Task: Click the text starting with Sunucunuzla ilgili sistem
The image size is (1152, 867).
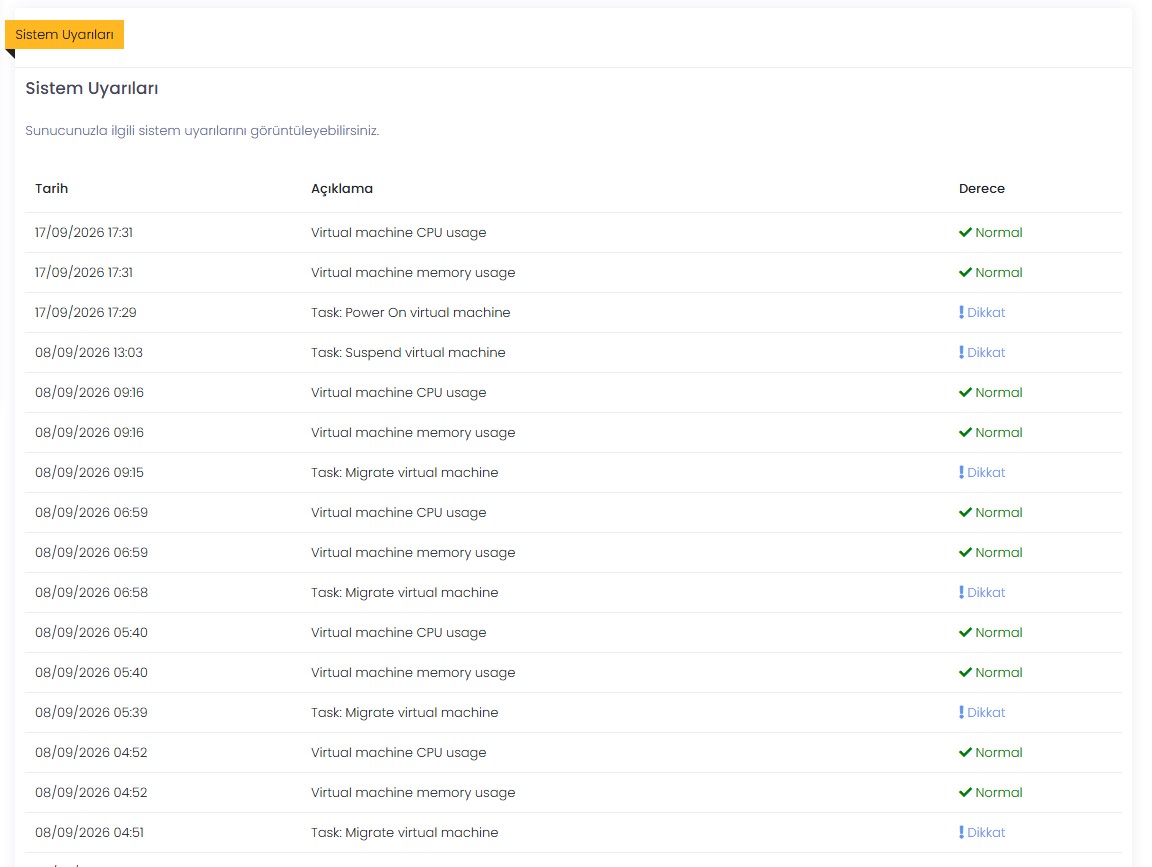Action: click(202, 131)
